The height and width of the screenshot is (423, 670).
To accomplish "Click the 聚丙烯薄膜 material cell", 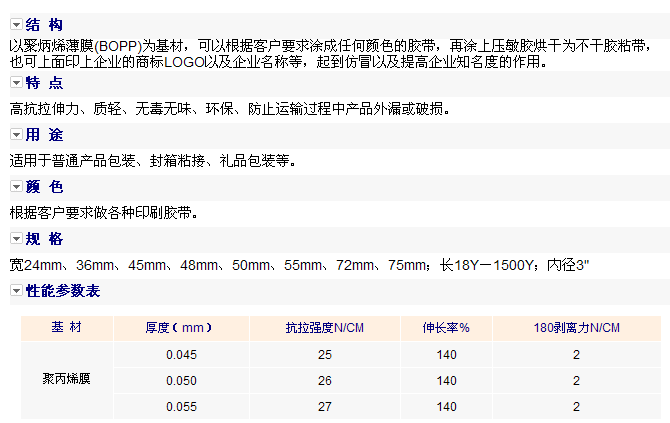I will click(x=67, y=380).
